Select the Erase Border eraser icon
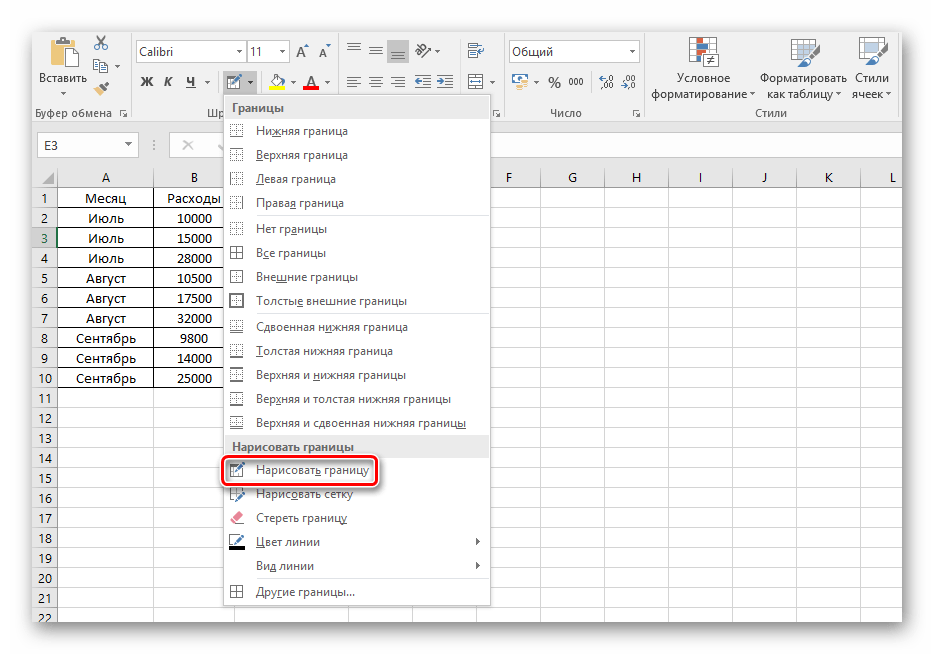 pyautogui.click(x=237, y=518)
